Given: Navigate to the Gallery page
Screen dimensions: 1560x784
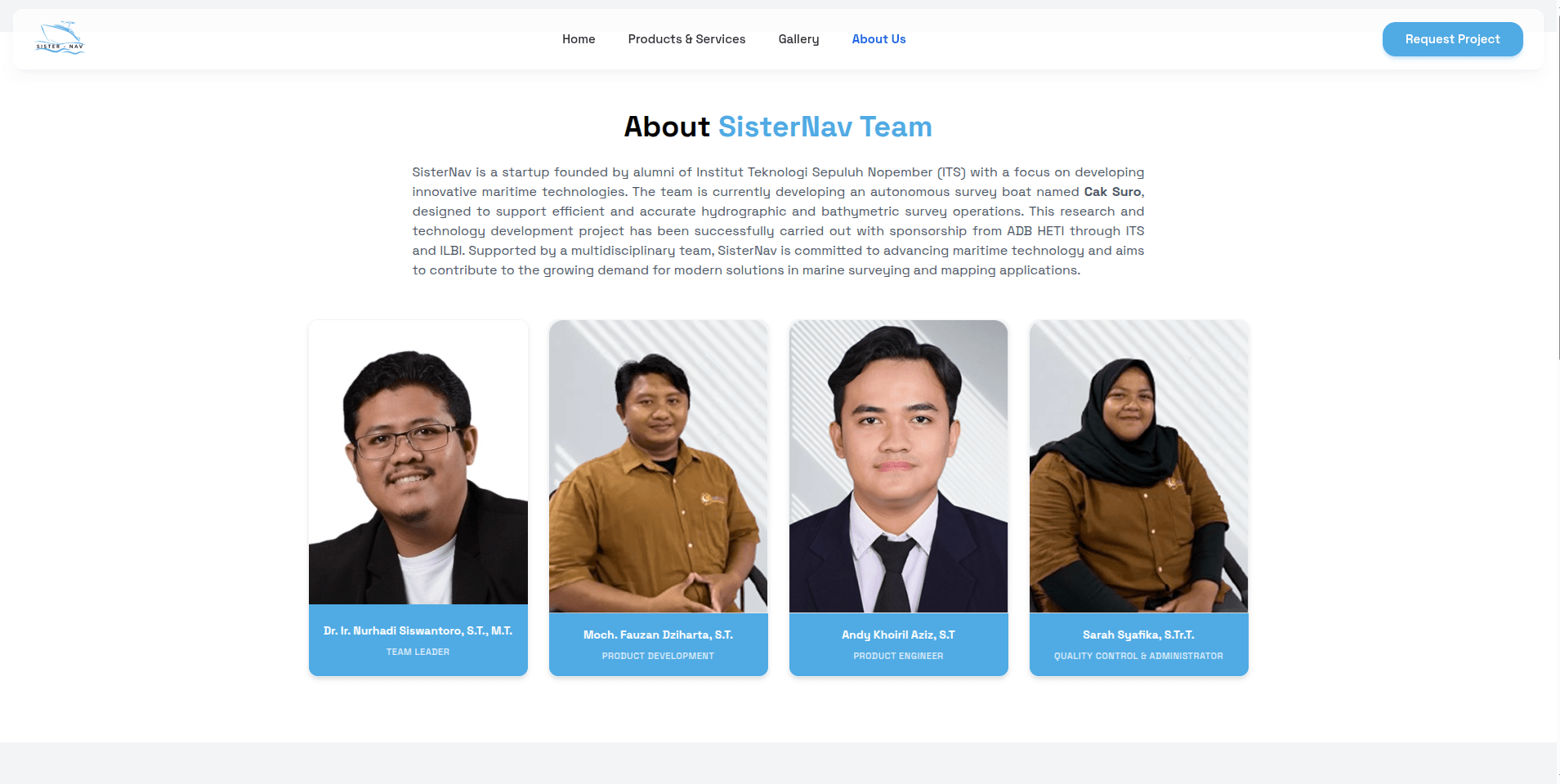Looking at the screenshot, I should click(x=798, y=39).
